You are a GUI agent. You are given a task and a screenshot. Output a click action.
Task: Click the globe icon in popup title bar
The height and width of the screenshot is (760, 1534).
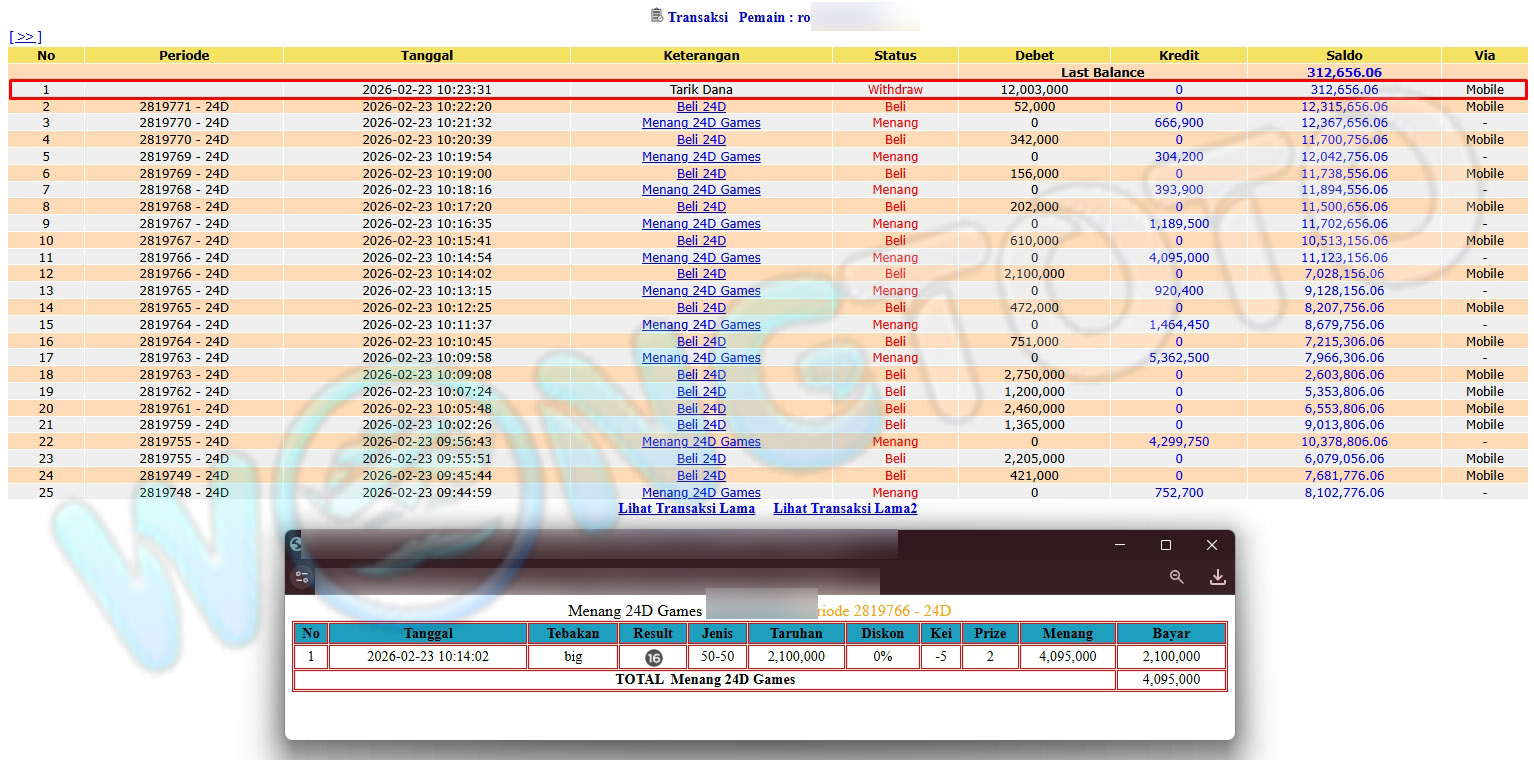click(x=295, y=545)
